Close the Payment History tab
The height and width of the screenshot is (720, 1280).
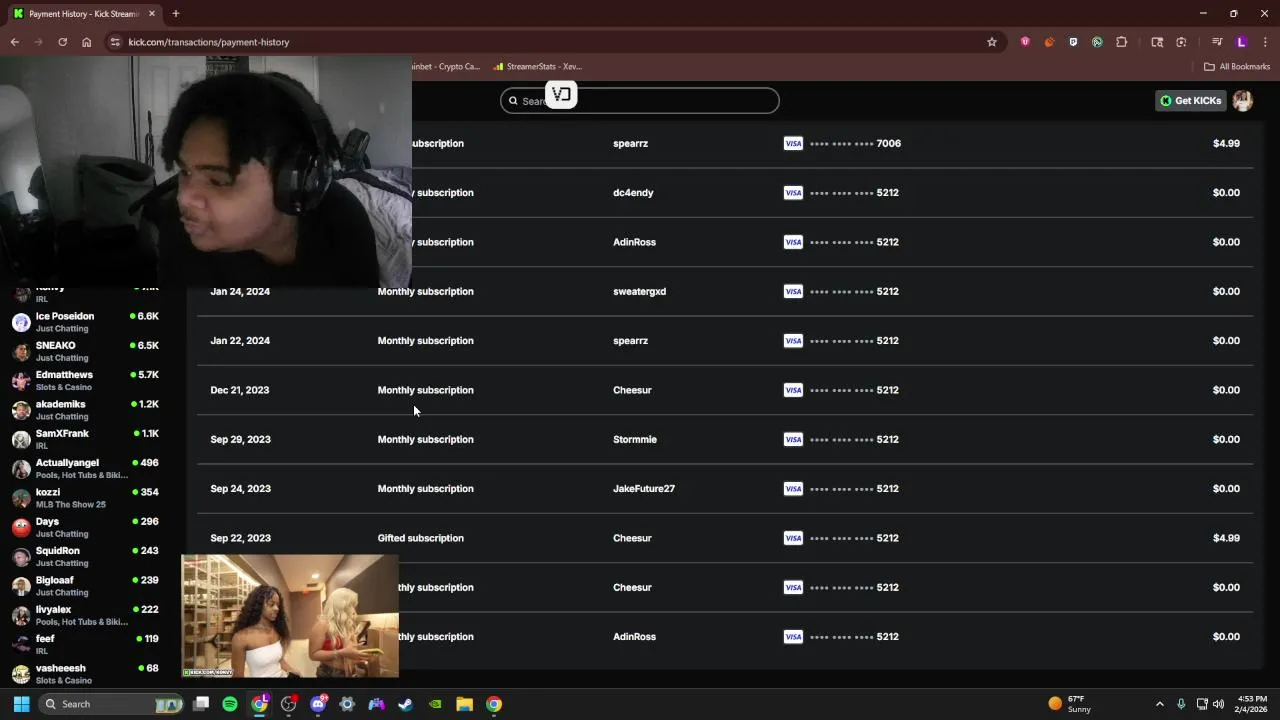pyautogui.click(x=152, y=14)
